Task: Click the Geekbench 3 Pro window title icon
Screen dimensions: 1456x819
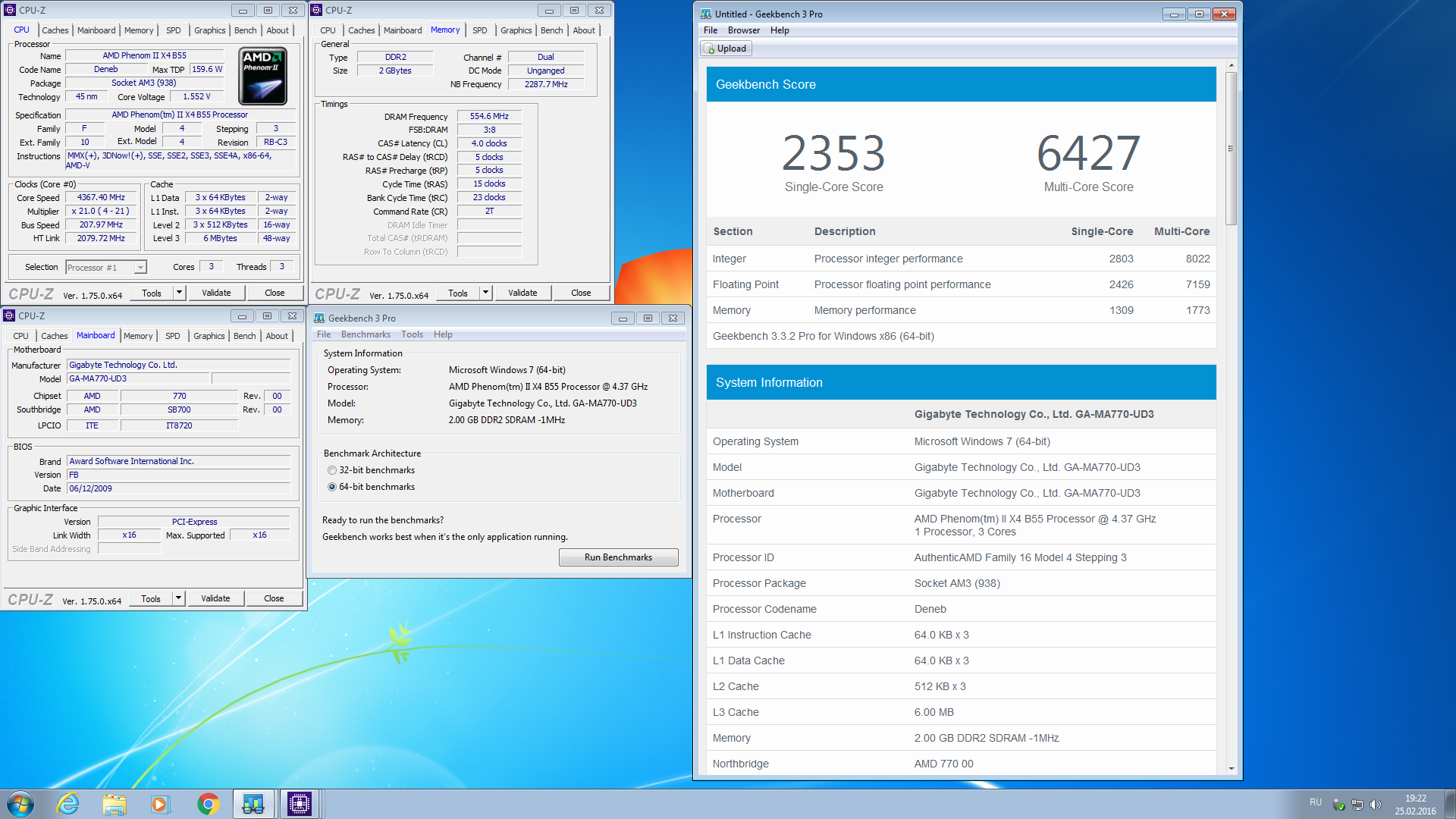Action: click(319, 318)
